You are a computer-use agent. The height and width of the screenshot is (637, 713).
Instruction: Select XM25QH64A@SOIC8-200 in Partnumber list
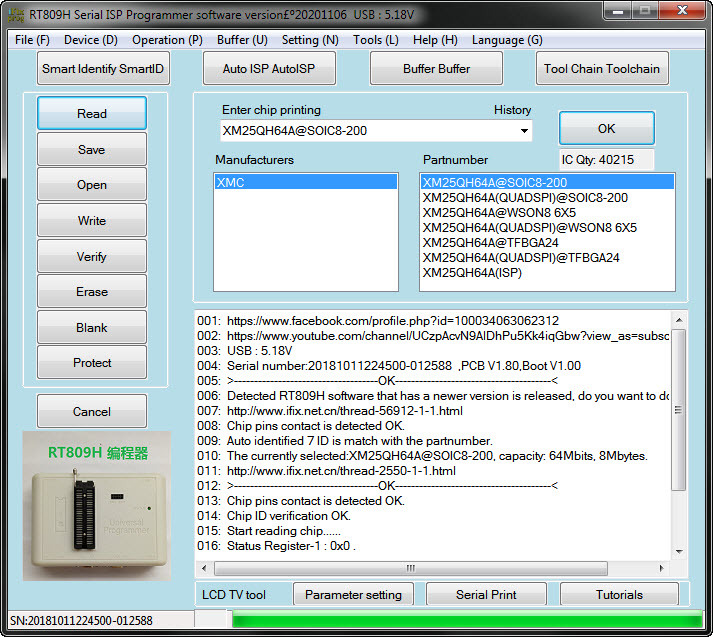click(547, 182)
